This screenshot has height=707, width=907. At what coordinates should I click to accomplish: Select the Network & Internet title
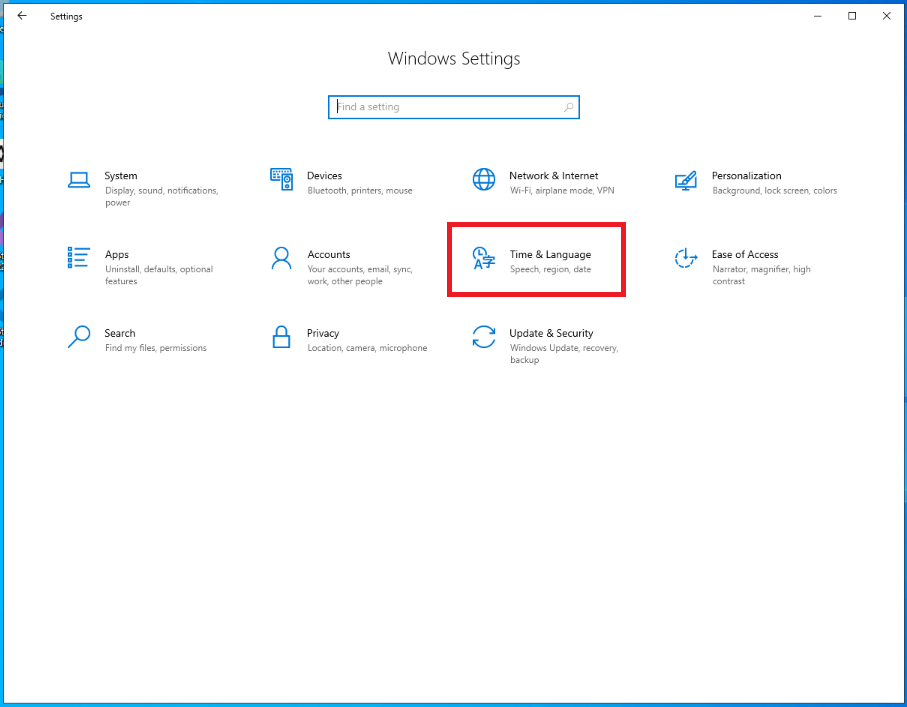tap(554, 176)
